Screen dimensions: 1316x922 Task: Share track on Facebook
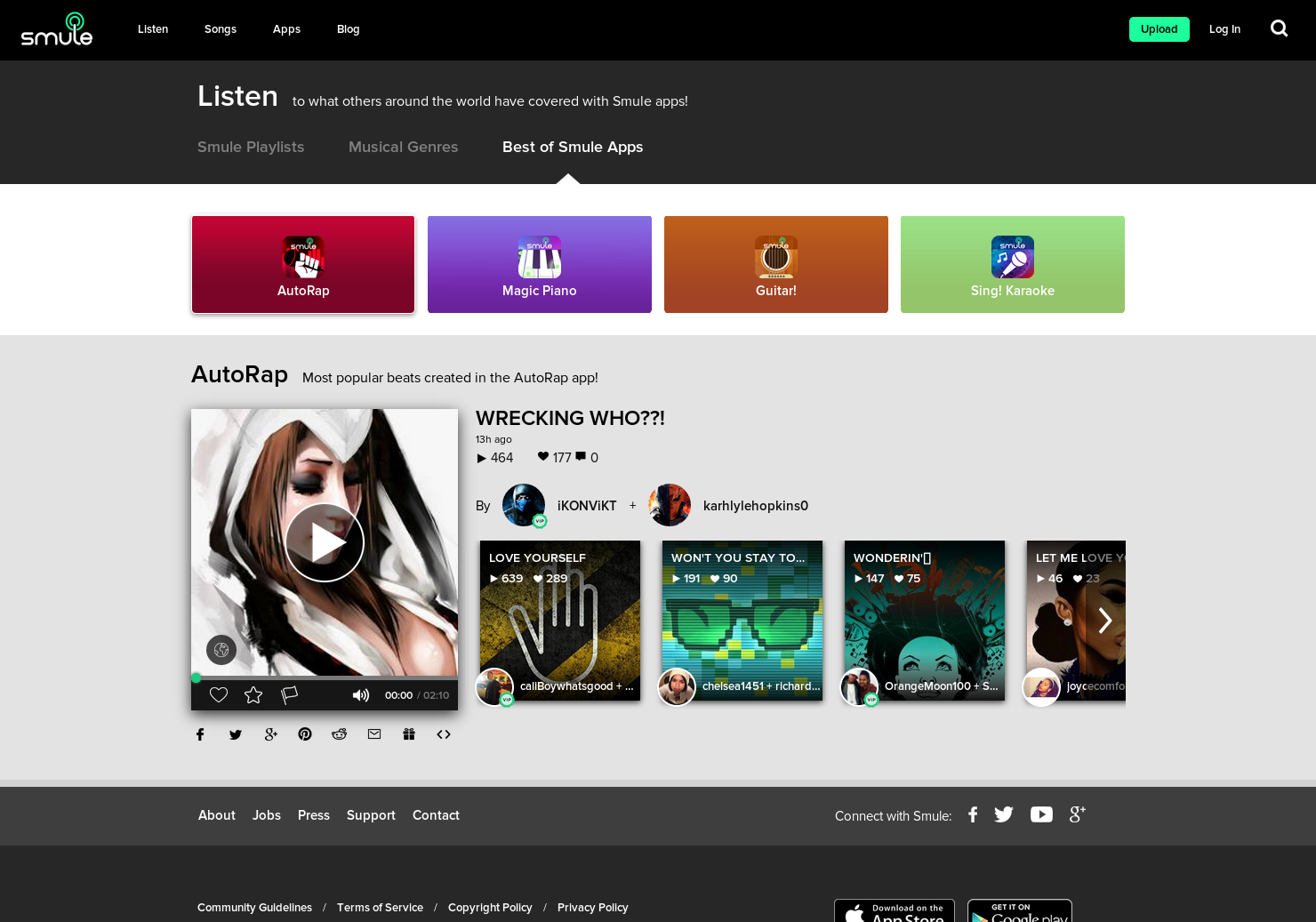[200, 734]
